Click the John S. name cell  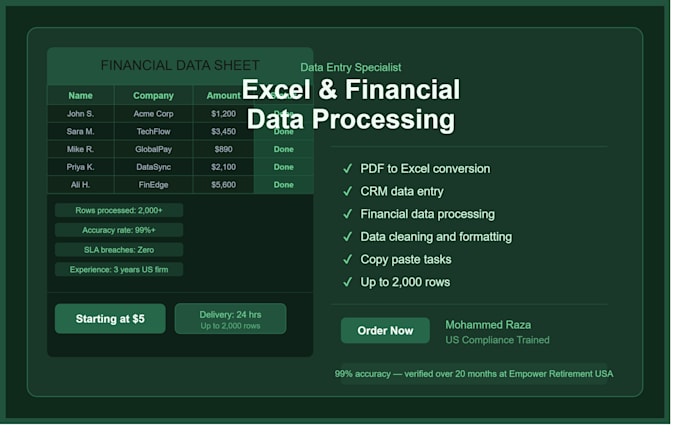pos(82,115)
